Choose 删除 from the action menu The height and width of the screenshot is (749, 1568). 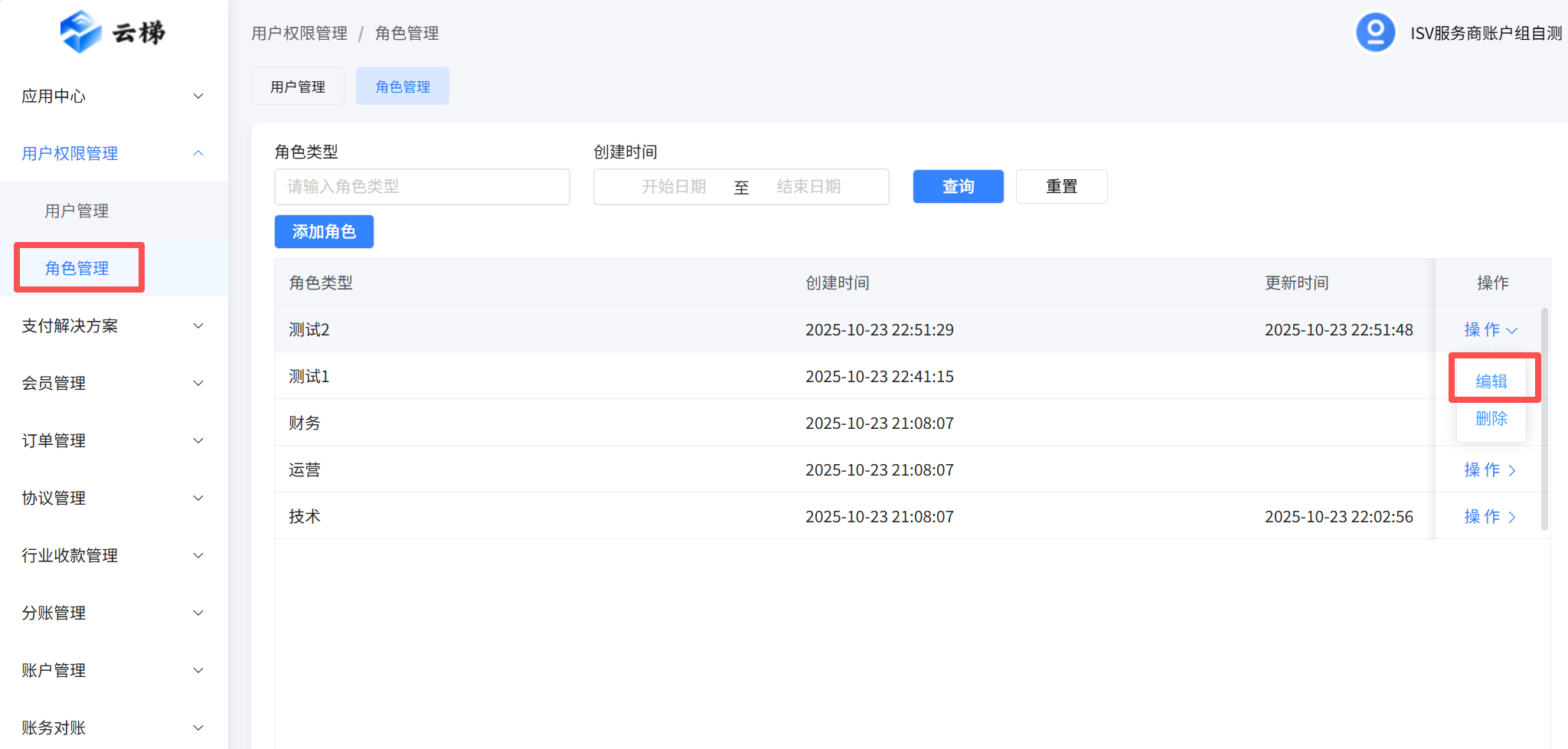click(x=1491, y=418)
